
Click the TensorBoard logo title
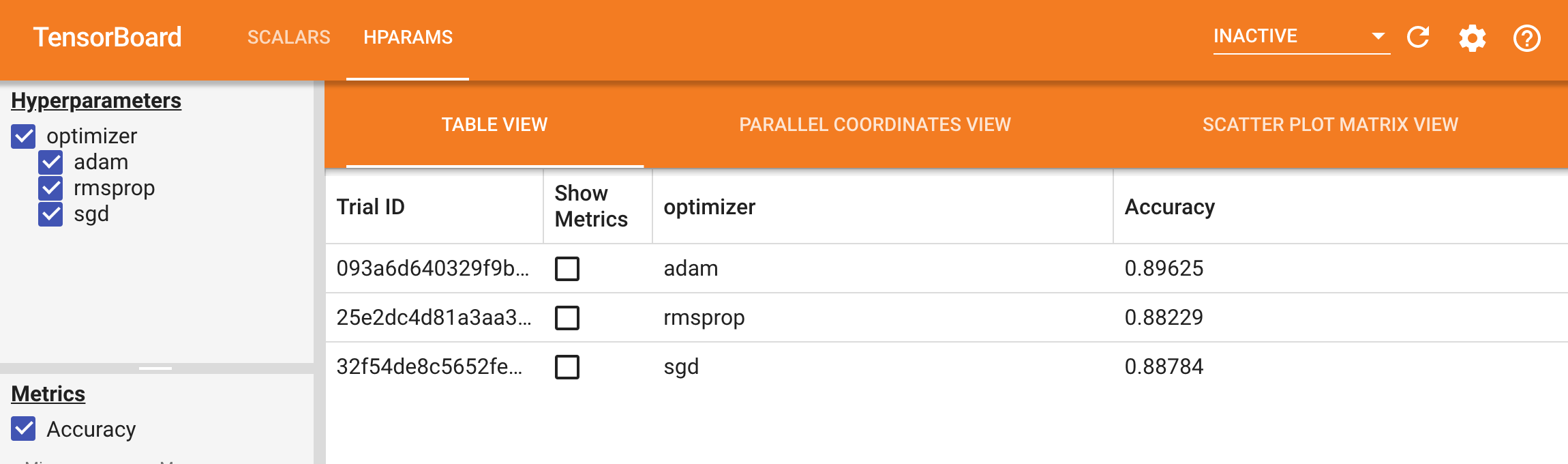pyautogui.click(x=108, y=38)
